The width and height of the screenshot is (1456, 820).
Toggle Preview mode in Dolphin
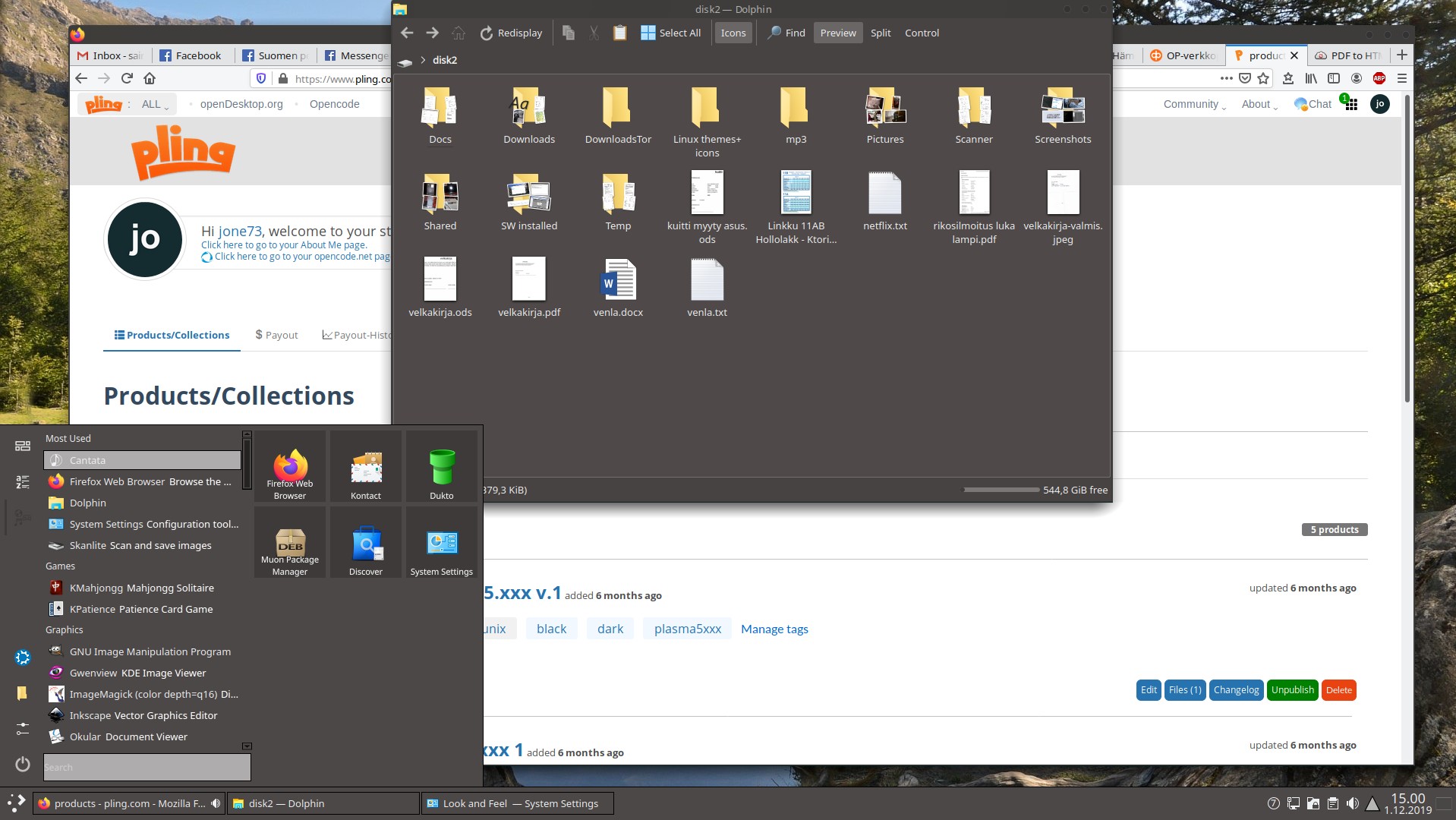838,33
